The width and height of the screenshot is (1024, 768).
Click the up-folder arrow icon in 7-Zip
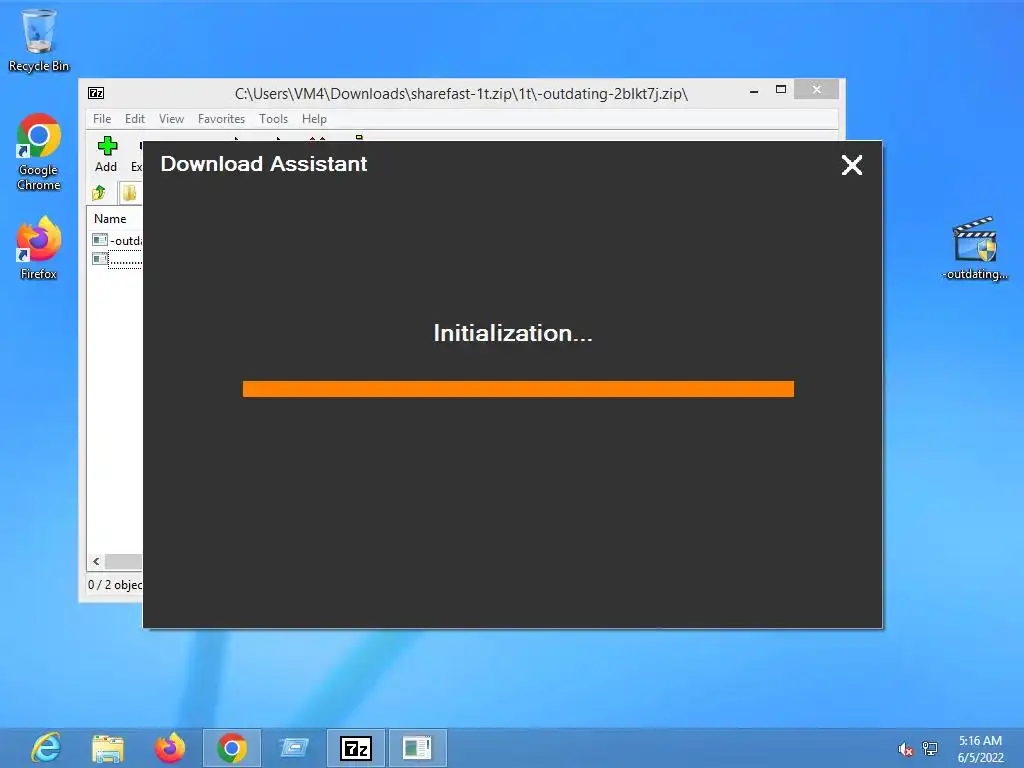point(99,193)
